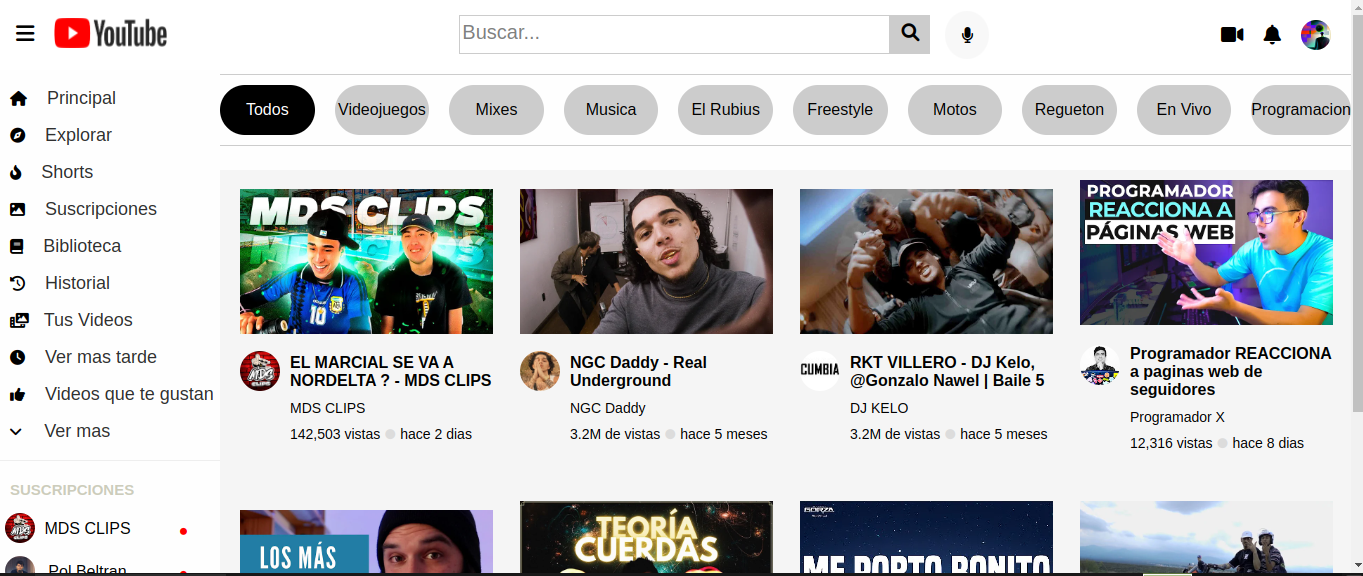Select the Freestyle filter chip
The width and height of the screenshot is (1363, 576).
click(x=840, y=110)
